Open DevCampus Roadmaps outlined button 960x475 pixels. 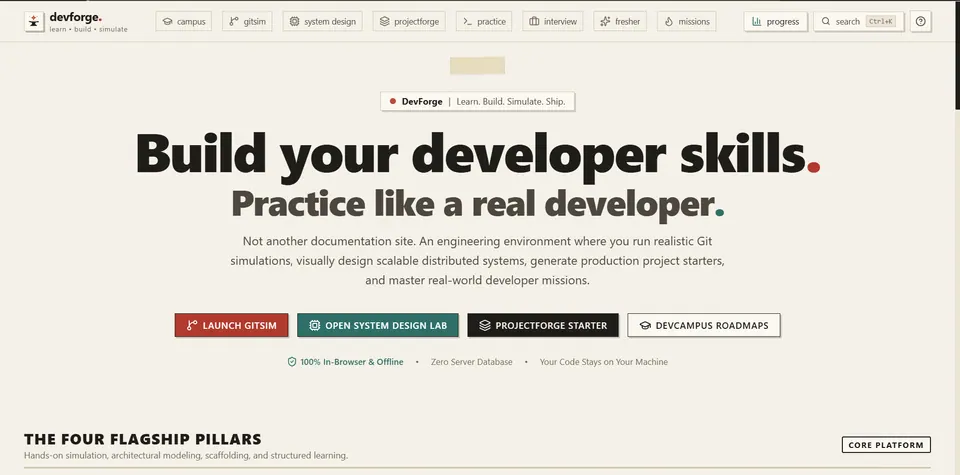[703, 326]
